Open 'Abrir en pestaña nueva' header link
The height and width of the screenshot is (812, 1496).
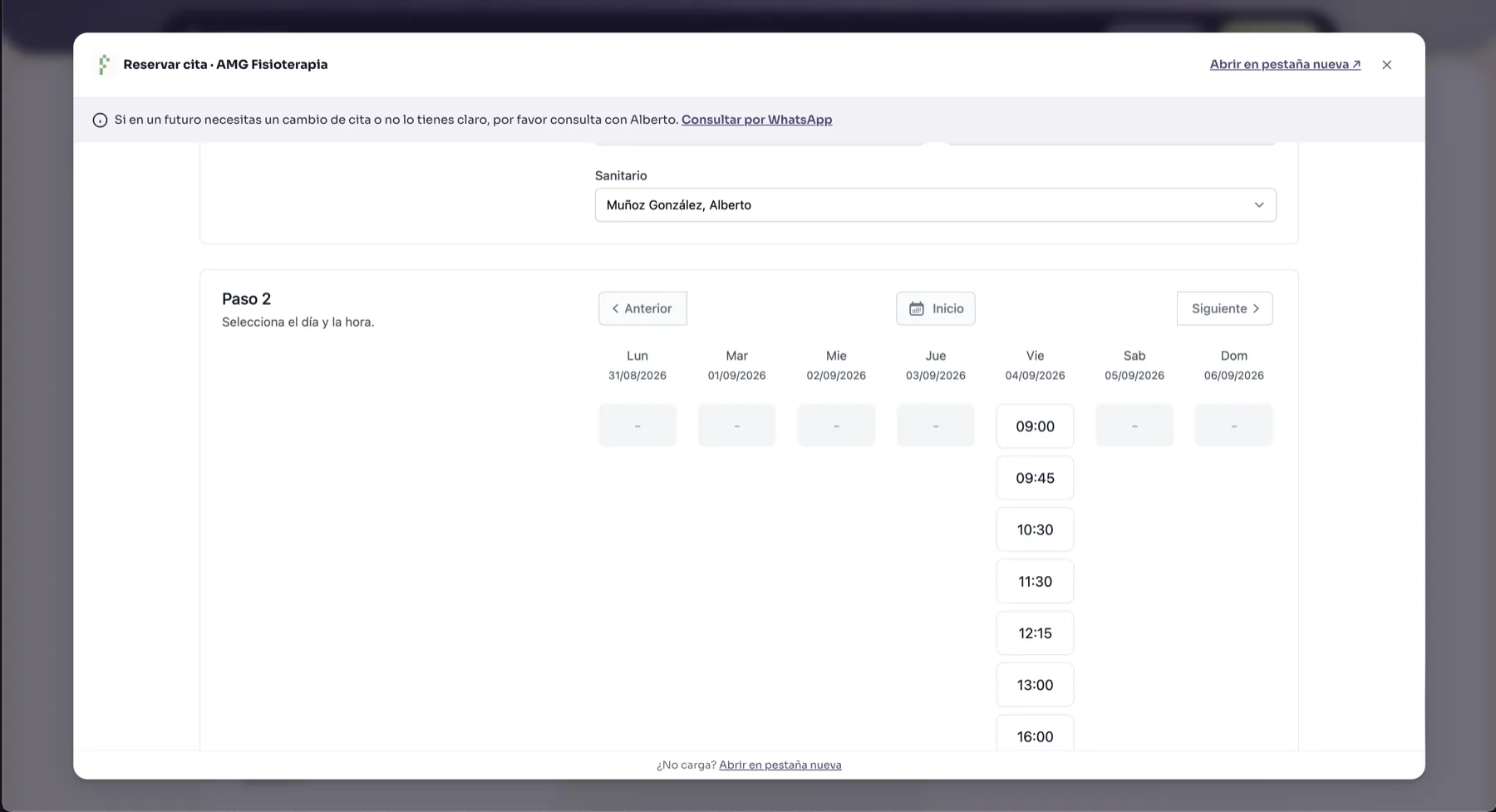point(1285,65)
